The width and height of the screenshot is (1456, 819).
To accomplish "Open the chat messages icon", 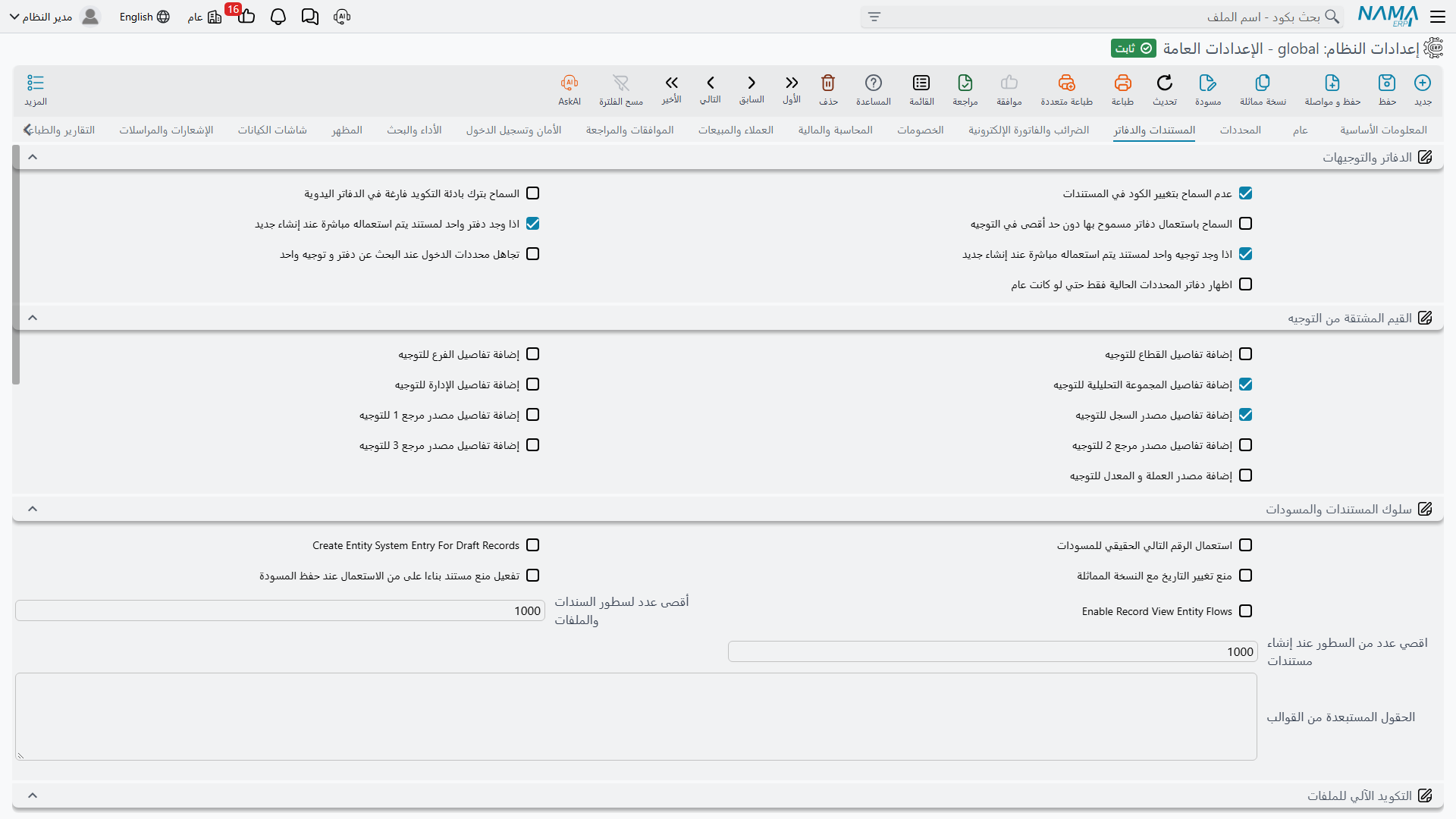I will coord(310,17).
